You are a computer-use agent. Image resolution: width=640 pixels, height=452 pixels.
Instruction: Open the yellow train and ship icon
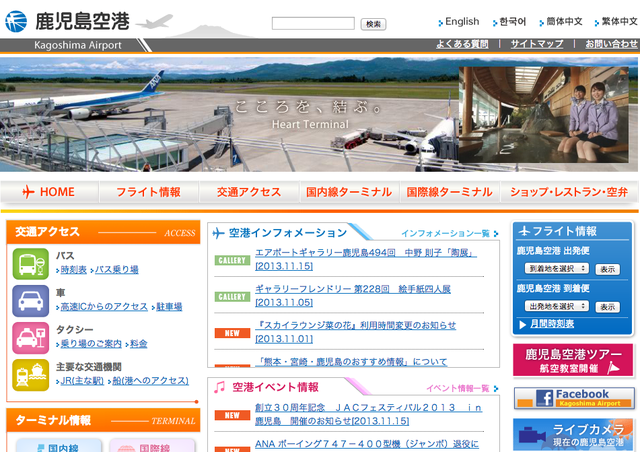pos(31,375)
